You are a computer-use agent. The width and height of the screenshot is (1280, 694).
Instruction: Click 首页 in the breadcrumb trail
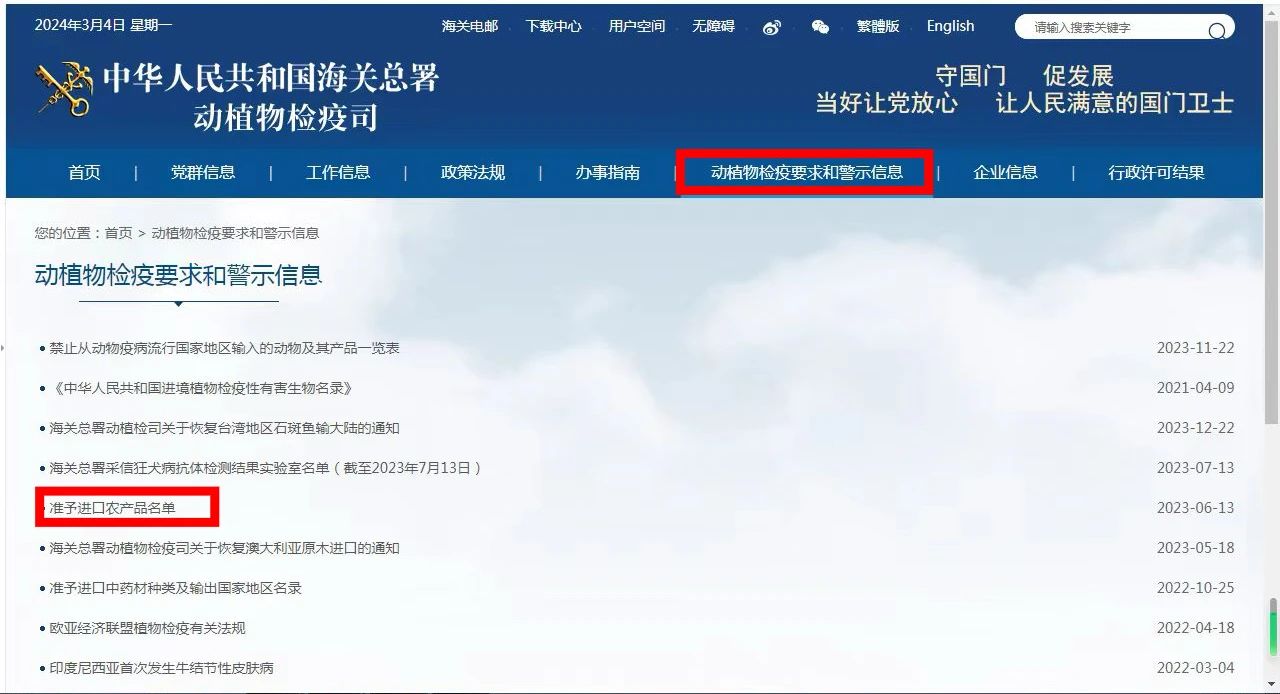coord(118,233)
